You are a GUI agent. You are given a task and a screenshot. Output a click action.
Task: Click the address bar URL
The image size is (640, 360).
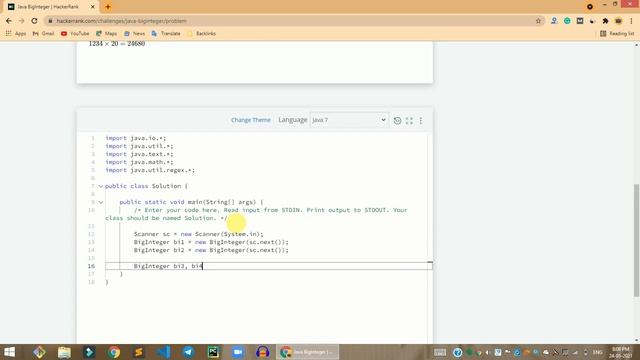(122, 21)
